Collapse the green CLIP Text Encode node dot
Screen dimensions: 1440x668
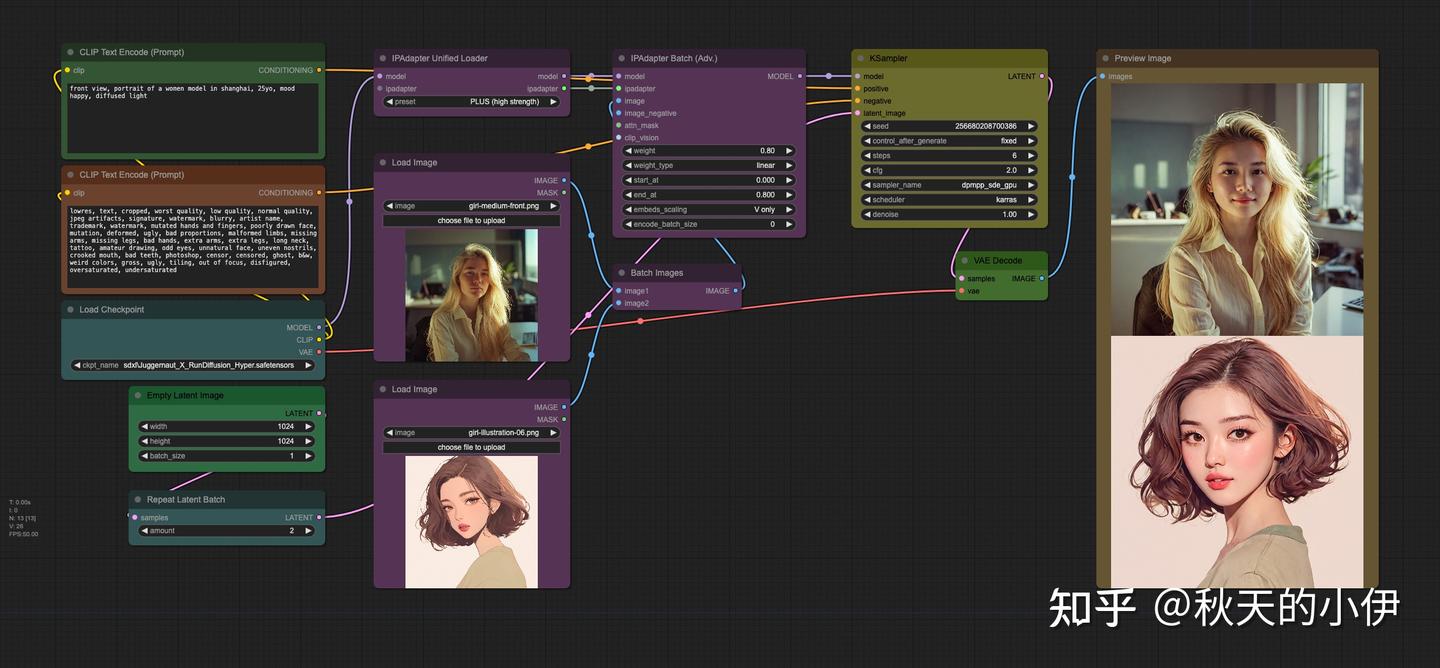[x=70, y=53]
